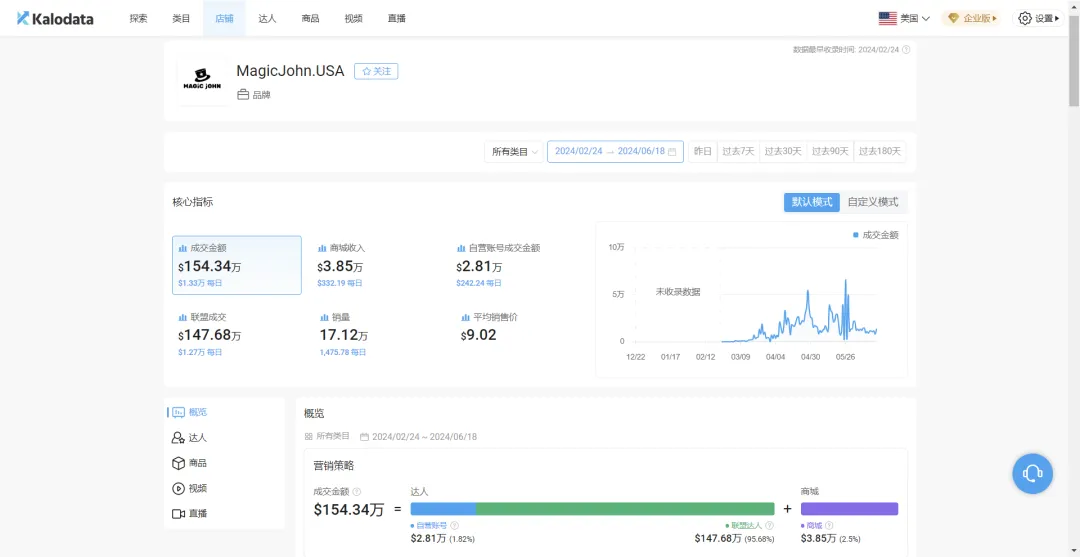Open the 视频 sidebar section
This screenshot has width=1080, height=557.
tap(189, 488)
